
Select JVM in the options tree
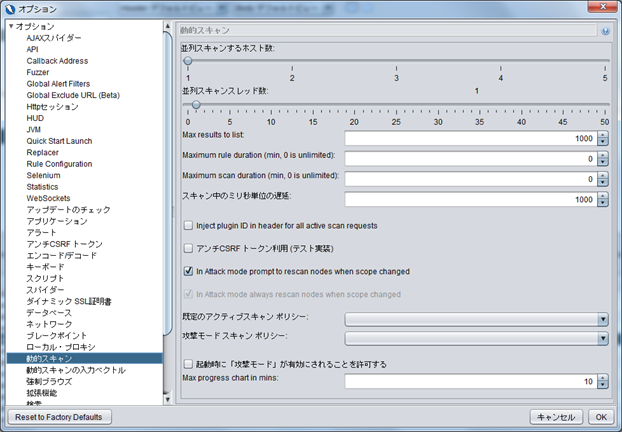[x=33, y=130]
